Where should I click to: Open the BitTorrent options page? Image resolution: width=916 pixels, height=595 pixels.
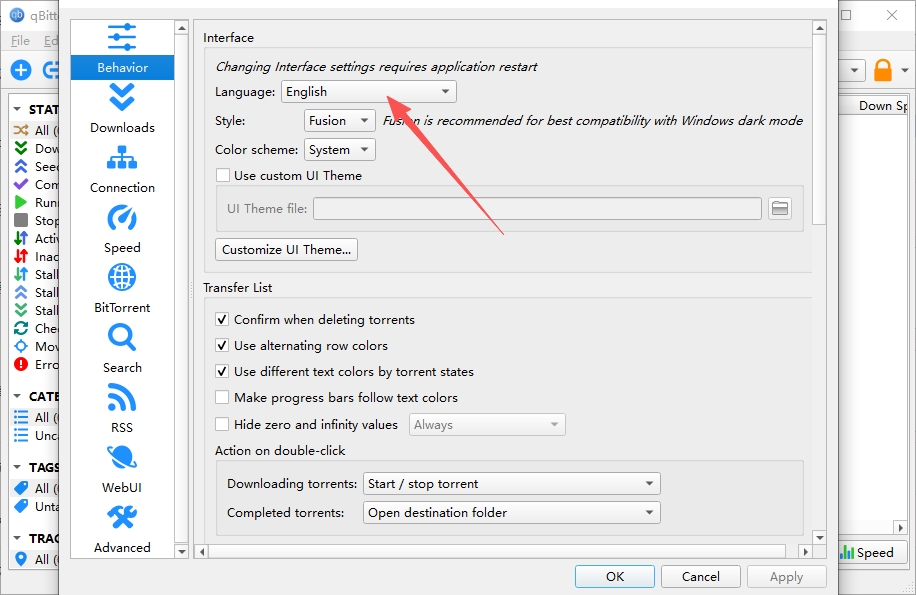coord(122,290)
